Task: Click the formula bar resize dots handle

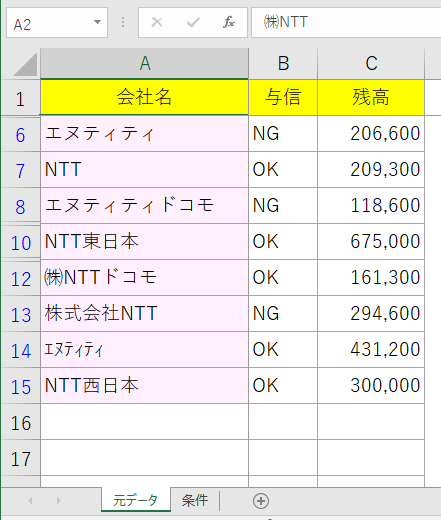Action: 123,22
